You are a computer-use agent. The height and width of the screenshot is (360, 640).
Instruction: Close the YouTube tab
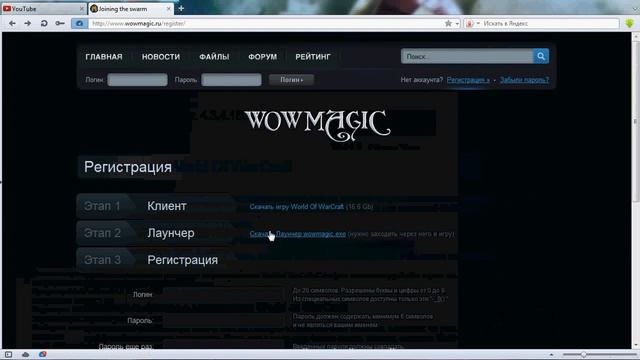pos(82,9)
